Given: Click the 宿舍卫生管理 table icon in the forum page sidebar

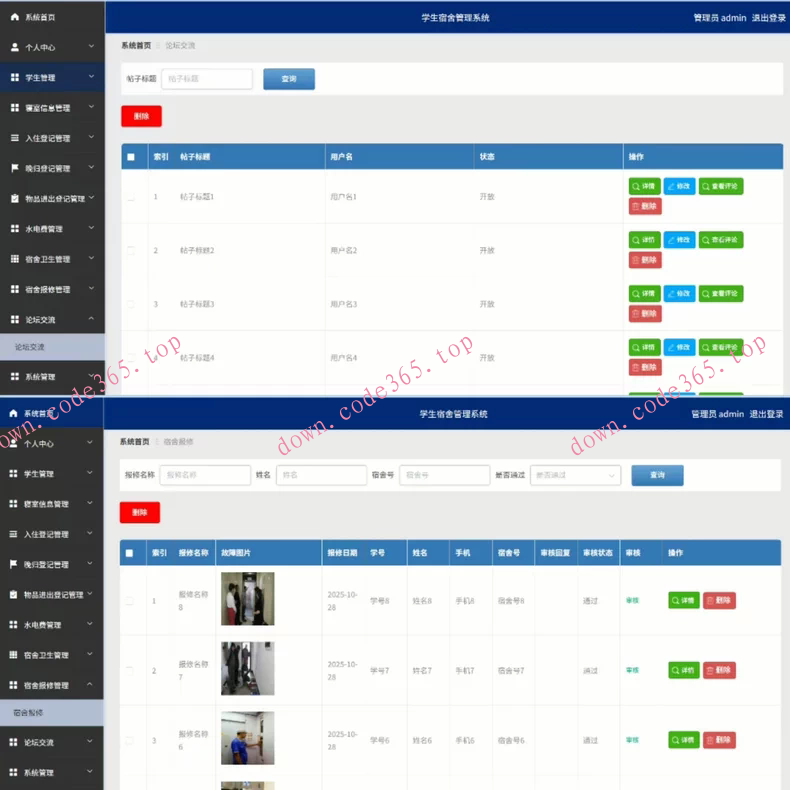Looking at the screenshot, I should [x=15, y=259].
